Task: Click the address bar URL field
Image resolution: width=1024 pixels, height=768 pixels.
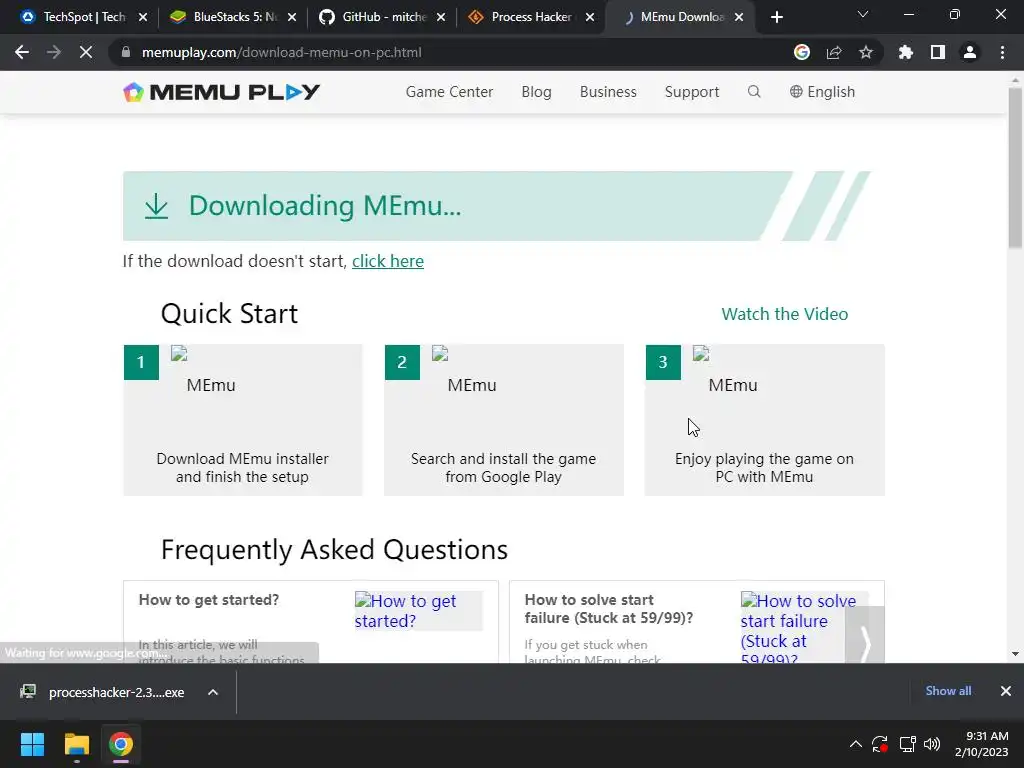Action: click(x=451, y=52)
